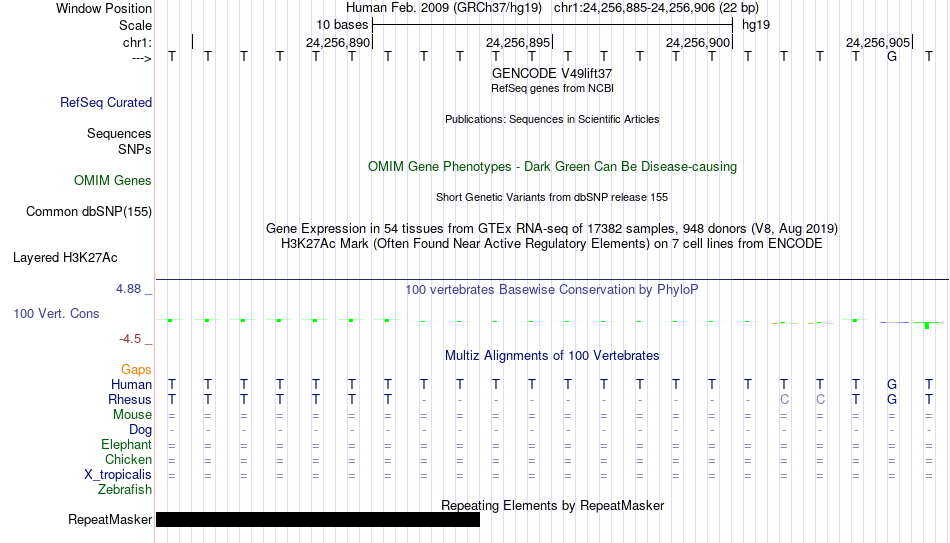Image resolution: width=950 pixels, height=543 pixels.
Task: Open the 100 Vert. Cons label
Action: coord(56,313)
